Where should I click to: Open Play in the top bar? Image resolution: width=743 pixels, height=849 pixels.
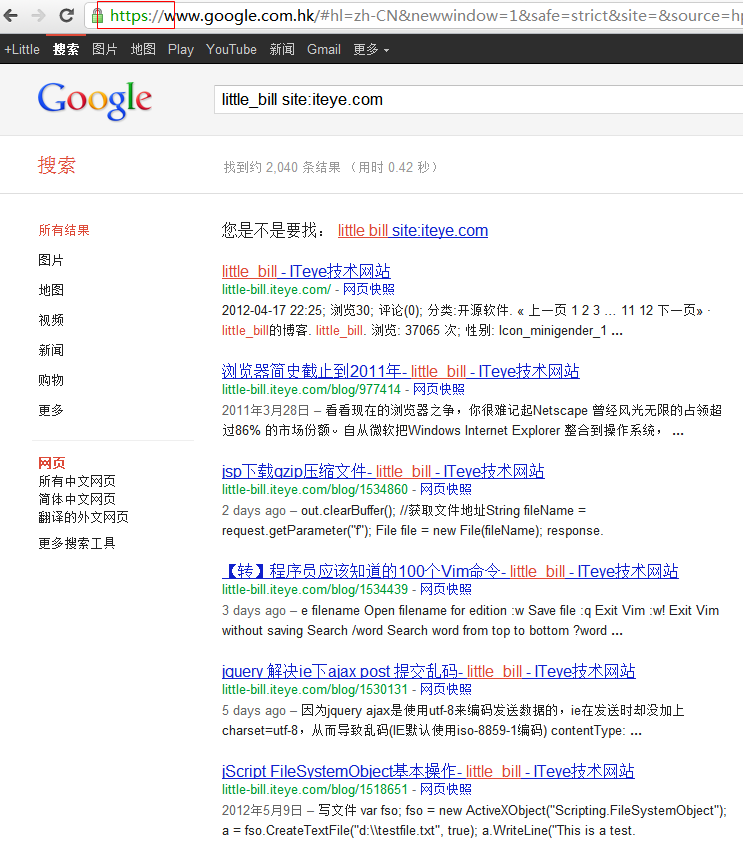click(181, 49)
